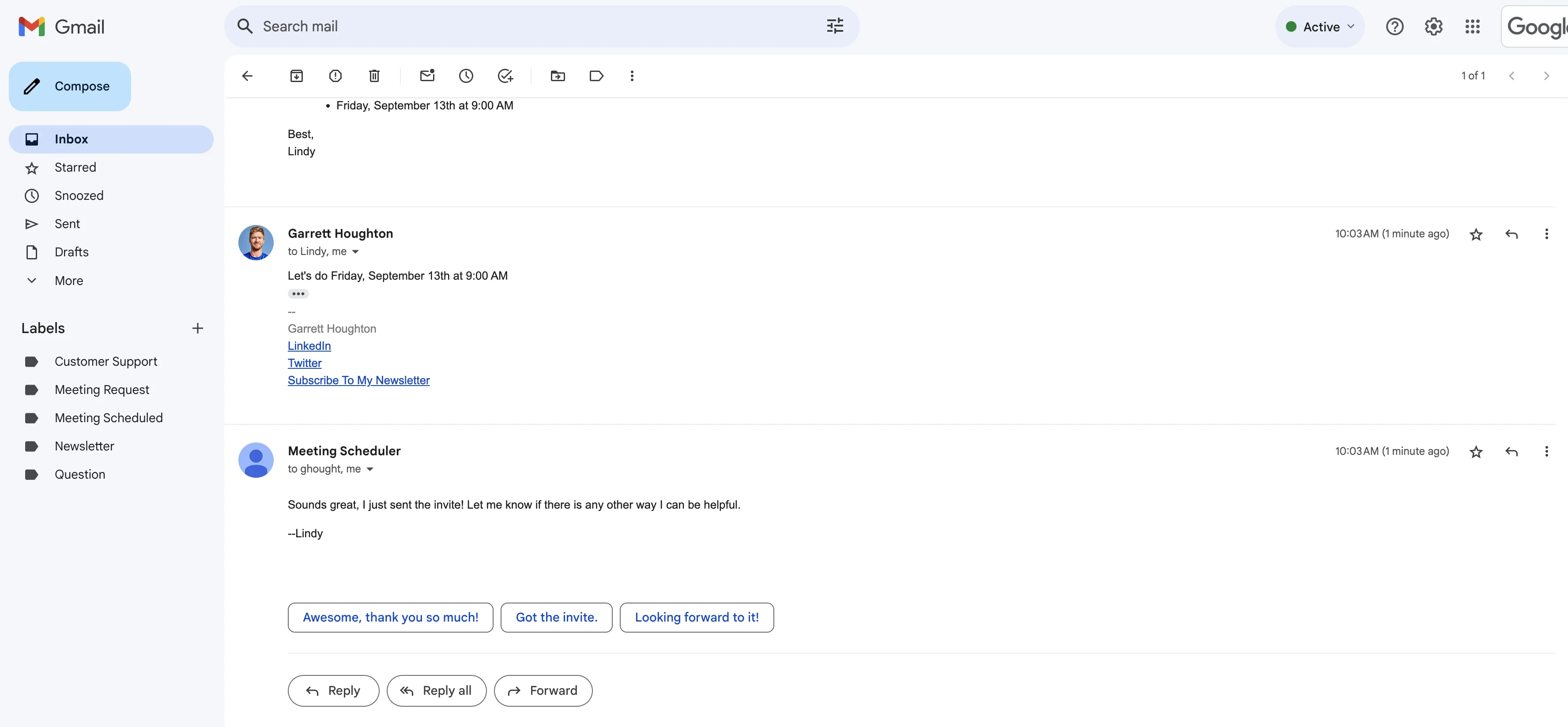Report spam with the exclamation icon
Screen dimensions: 1568x727
335,76
